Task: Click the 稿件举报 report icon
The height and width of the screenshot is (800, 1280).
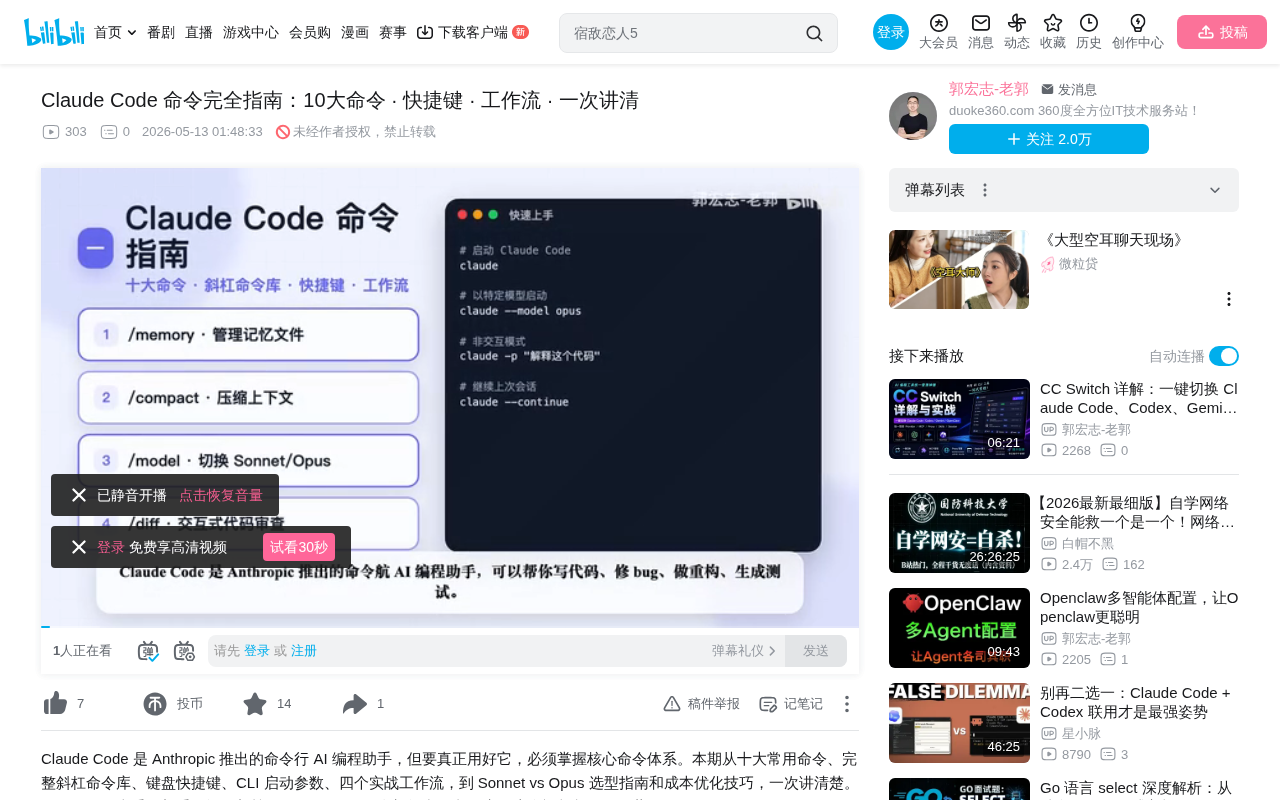Action: point(672,704)
